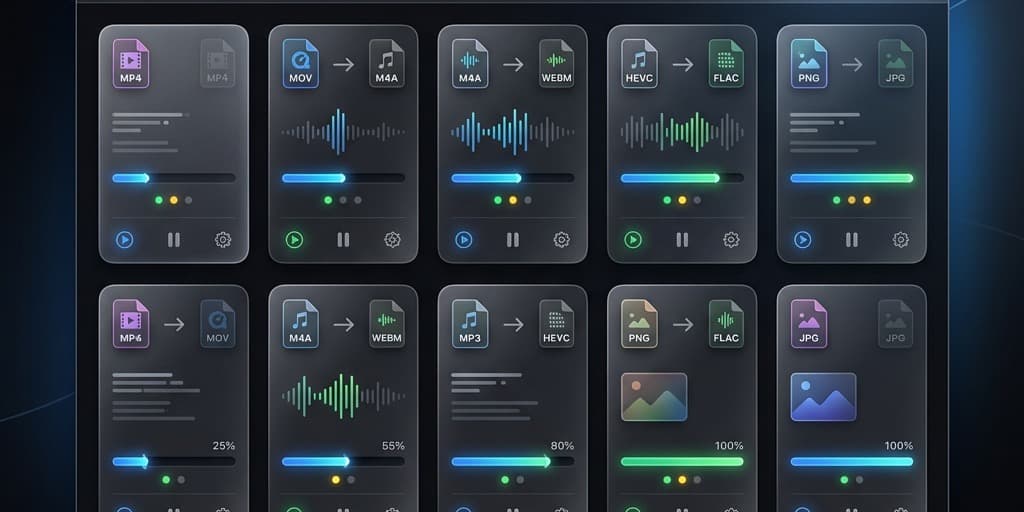Click the "80%" progress label
The width and height of the screenshot is (1024, 512).
562,446
